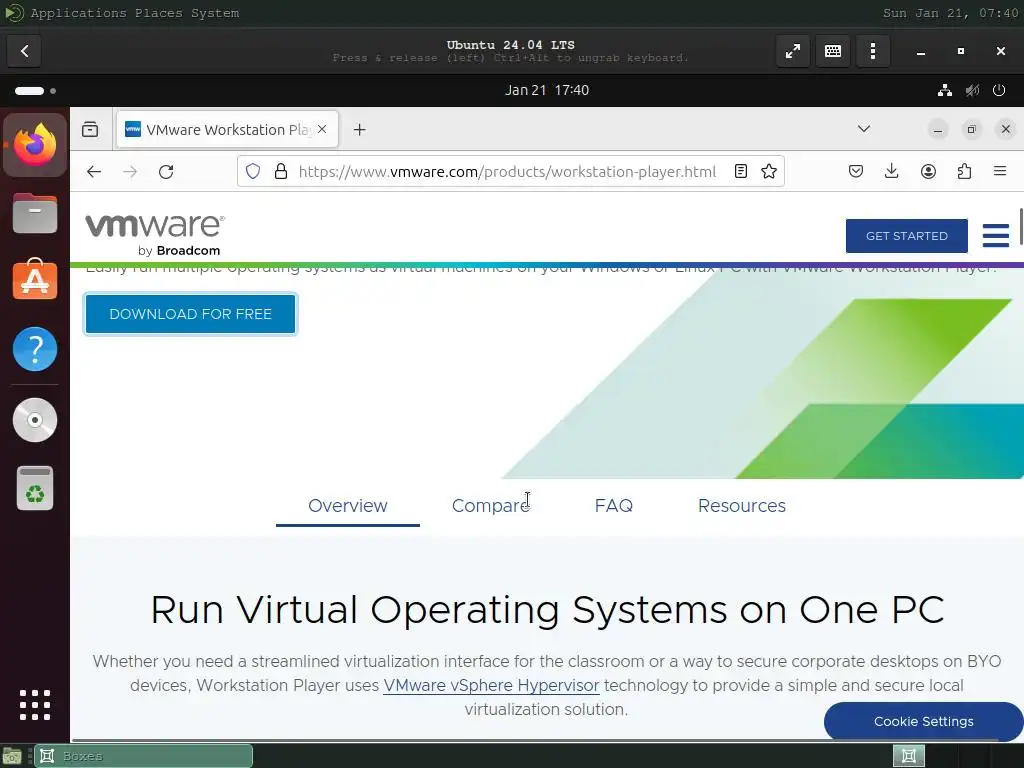The width and height of the screenshot is (1024, 768).
Task: Close the VMware Workstation Player tab
Action: 322,129
